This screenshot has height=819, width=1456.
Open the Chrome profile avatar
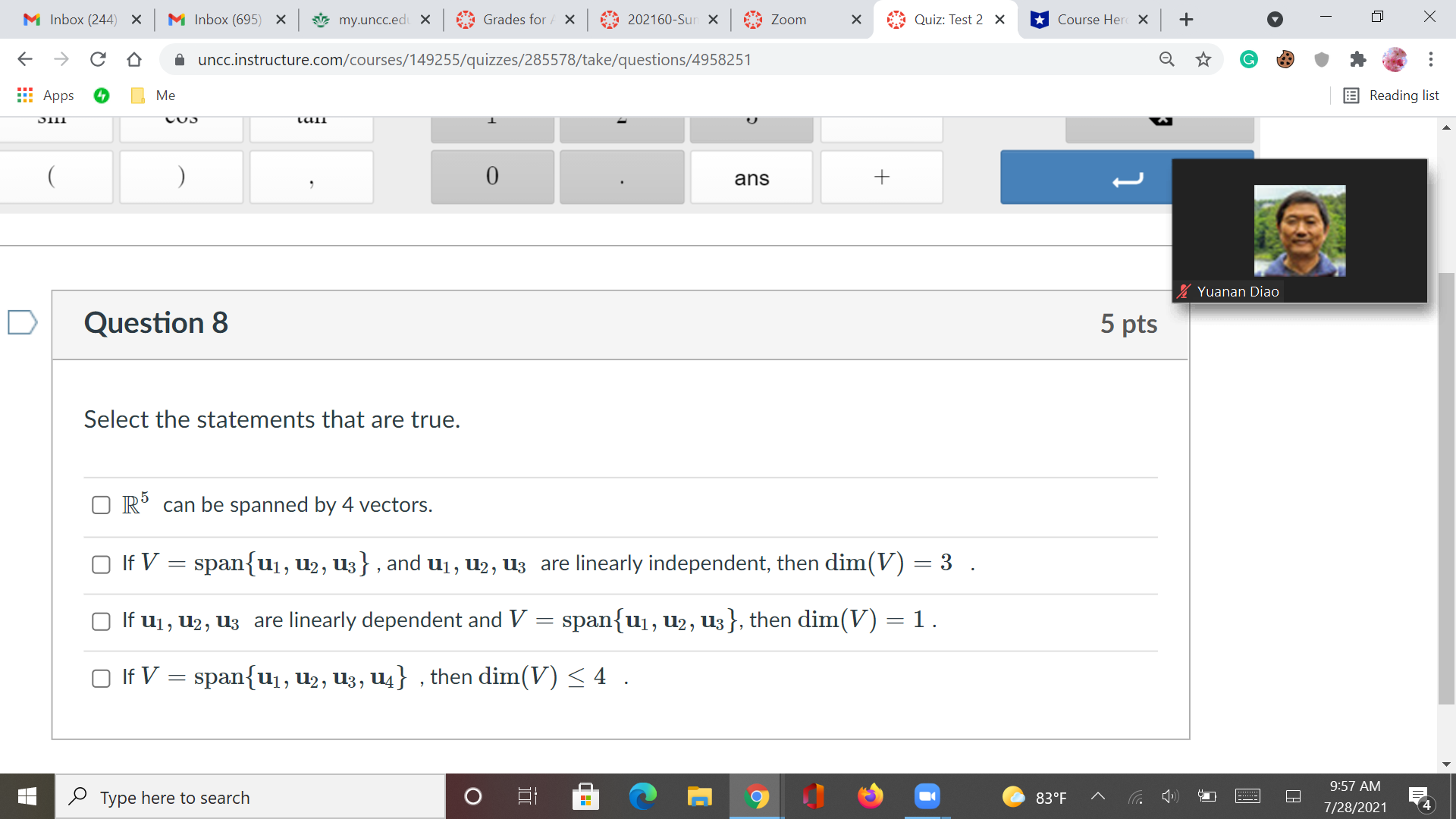1395,59
